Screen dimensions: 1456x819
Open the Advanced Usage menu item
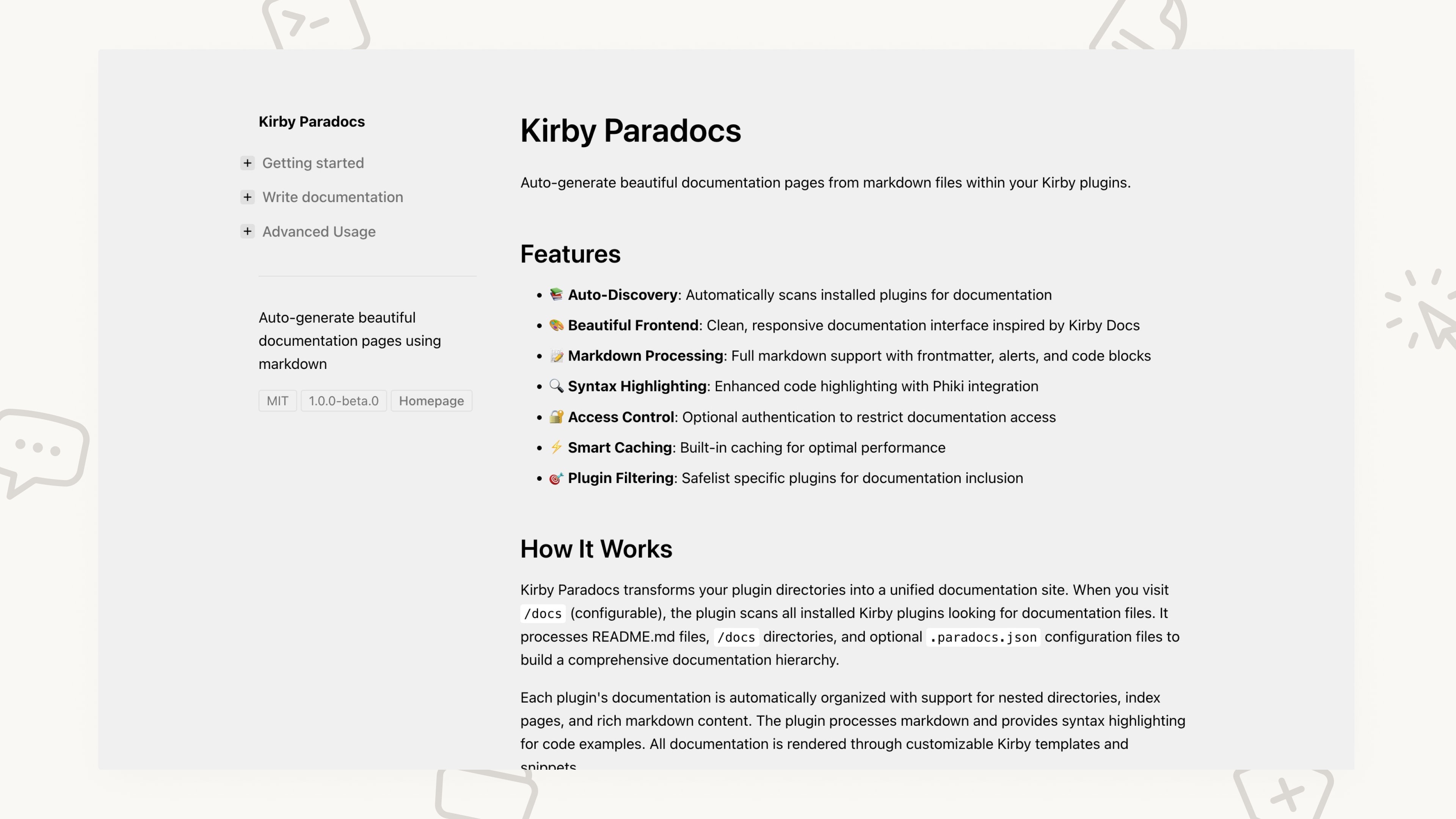[x=319, y=232]
